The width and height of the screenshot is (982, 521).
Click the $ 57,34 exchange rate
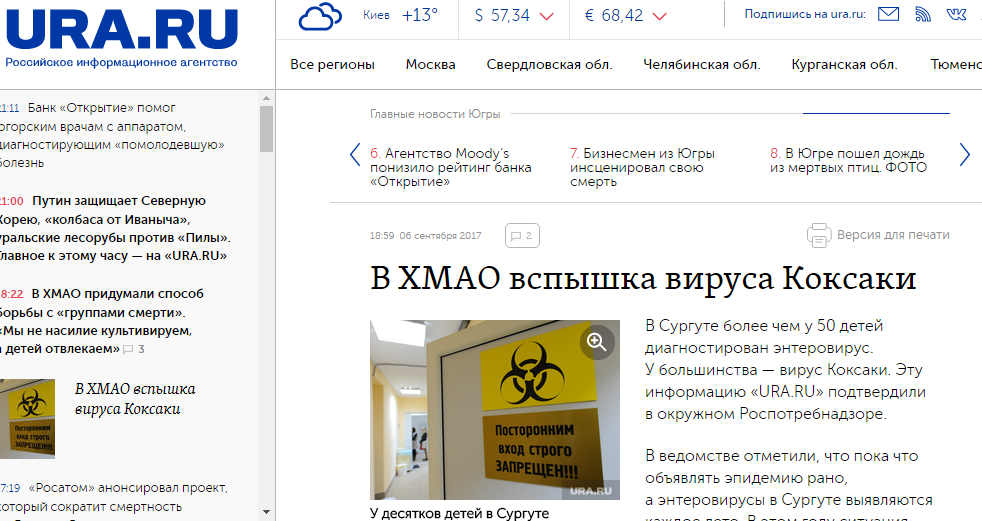pyautogui.click(x=502, y=15)
